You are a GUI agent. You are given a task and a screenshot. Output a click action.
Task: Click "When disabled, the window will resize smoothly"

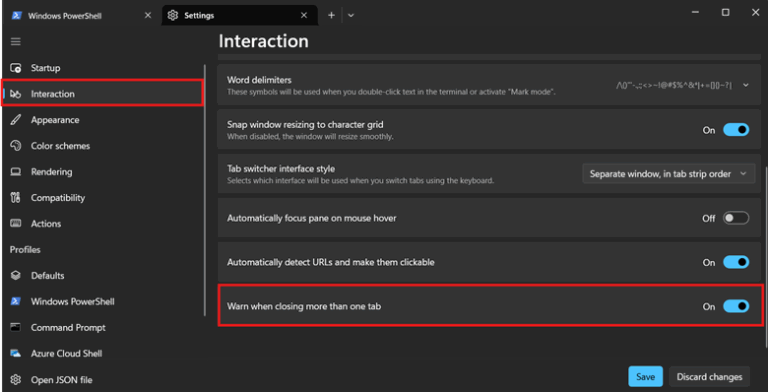coord(310,137)
